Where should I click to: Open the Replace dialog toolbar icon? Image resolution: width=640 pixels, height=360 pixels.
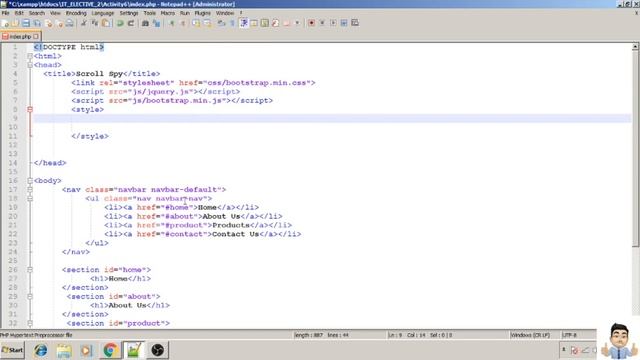click(x=156, y=23)
